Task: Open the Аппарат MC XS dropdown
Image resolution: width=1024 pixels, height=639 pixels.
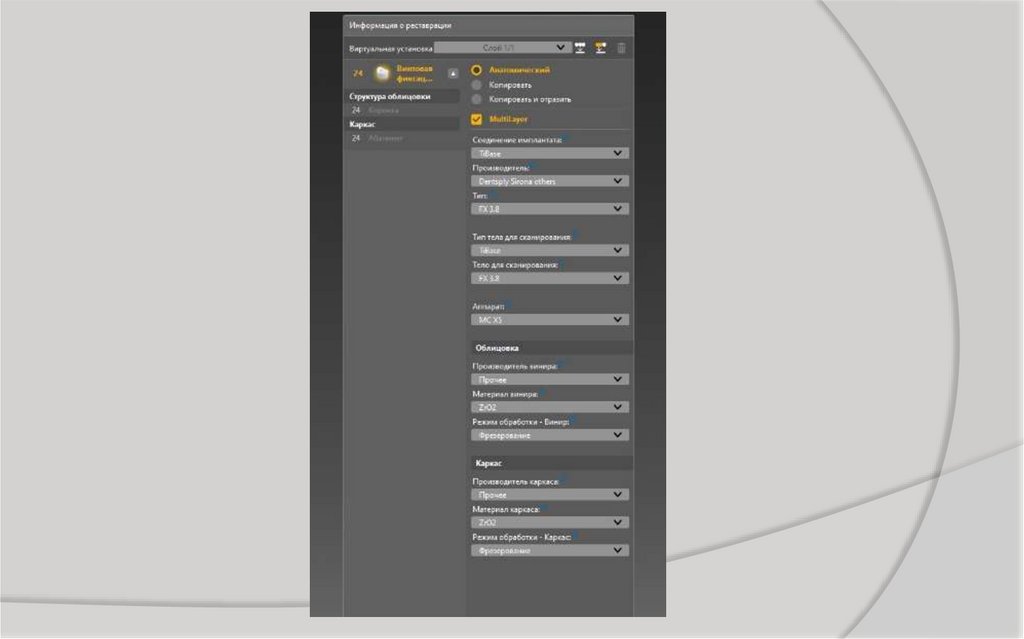Action: pos(550,320)
